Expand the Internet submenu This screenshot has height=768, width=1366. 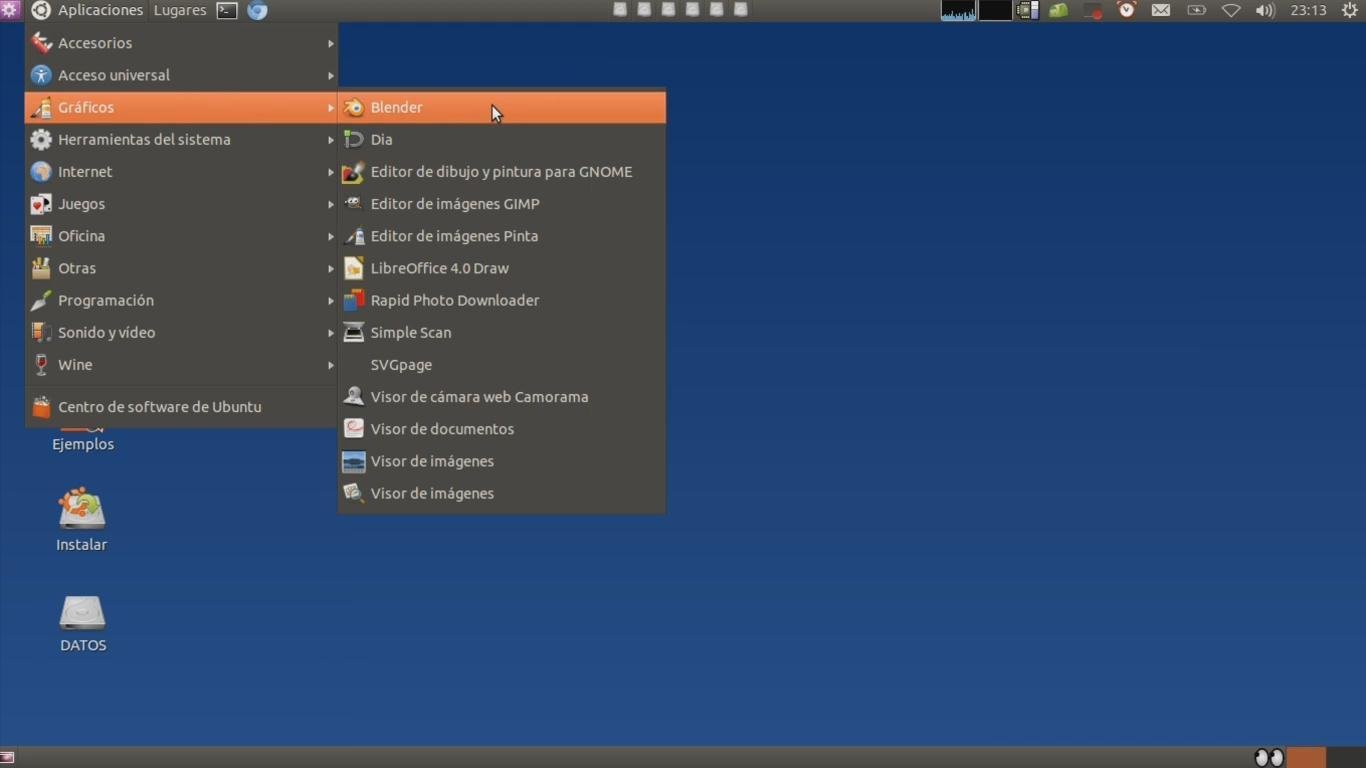181,171
